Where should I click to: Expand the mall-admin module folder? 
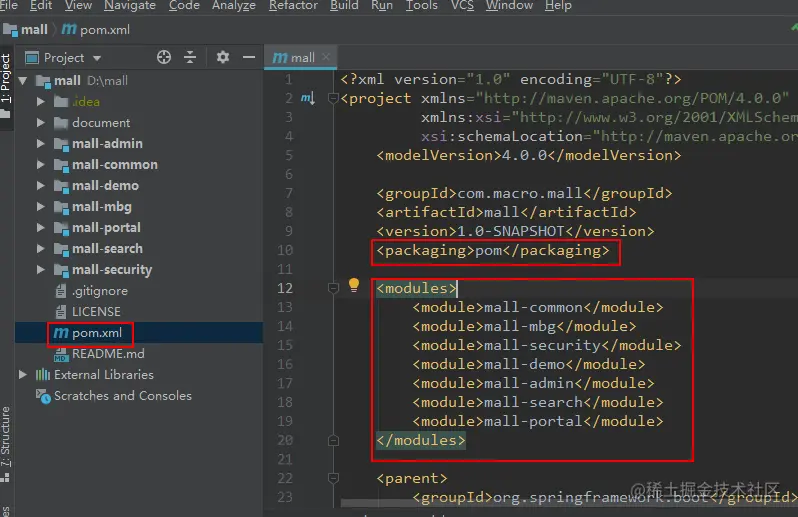[41, 144]
